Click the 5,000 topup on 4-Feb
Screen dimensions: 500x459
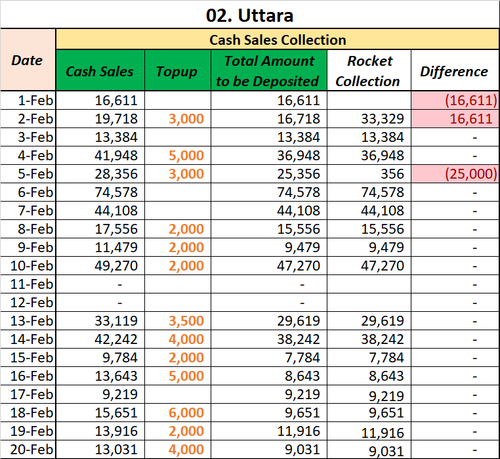click(x=177, y=155)
